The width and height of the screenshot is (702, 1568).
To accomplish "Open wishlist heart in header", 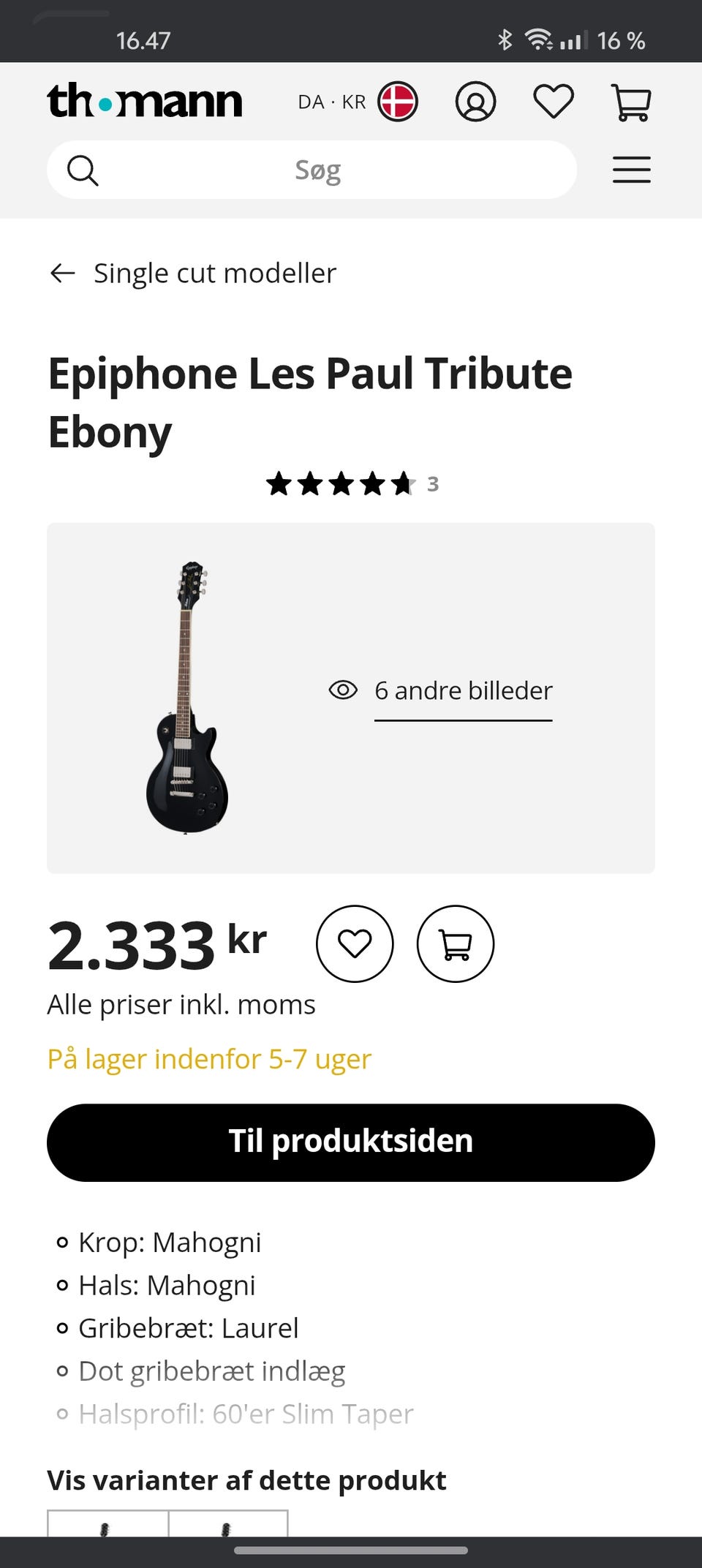I will [x=554, y=102].
